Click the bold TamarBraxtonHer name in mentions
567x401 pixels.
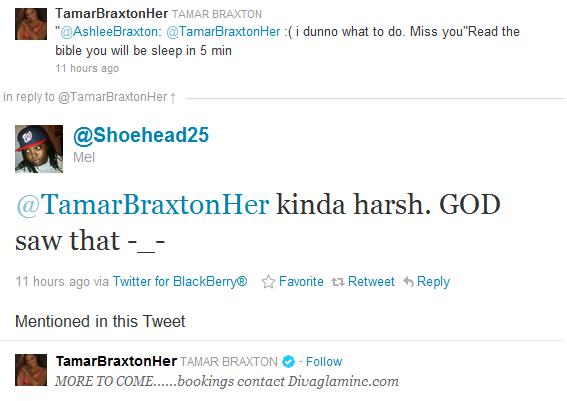116,361
